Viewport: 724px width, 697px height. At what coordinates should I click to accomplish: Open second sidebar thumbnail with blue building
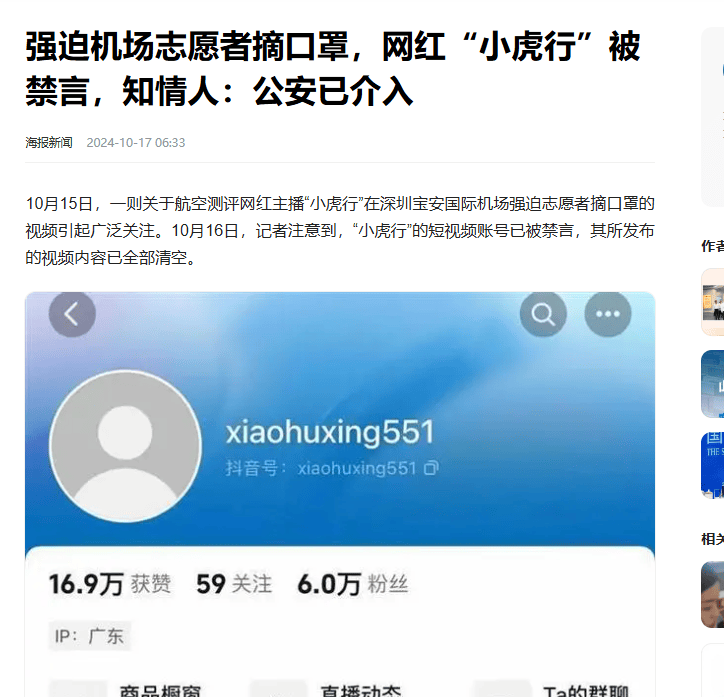713,384
